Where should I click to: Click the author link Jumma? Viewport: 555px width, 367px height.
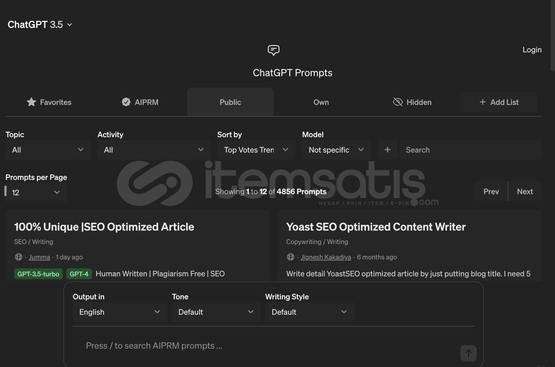39,257
